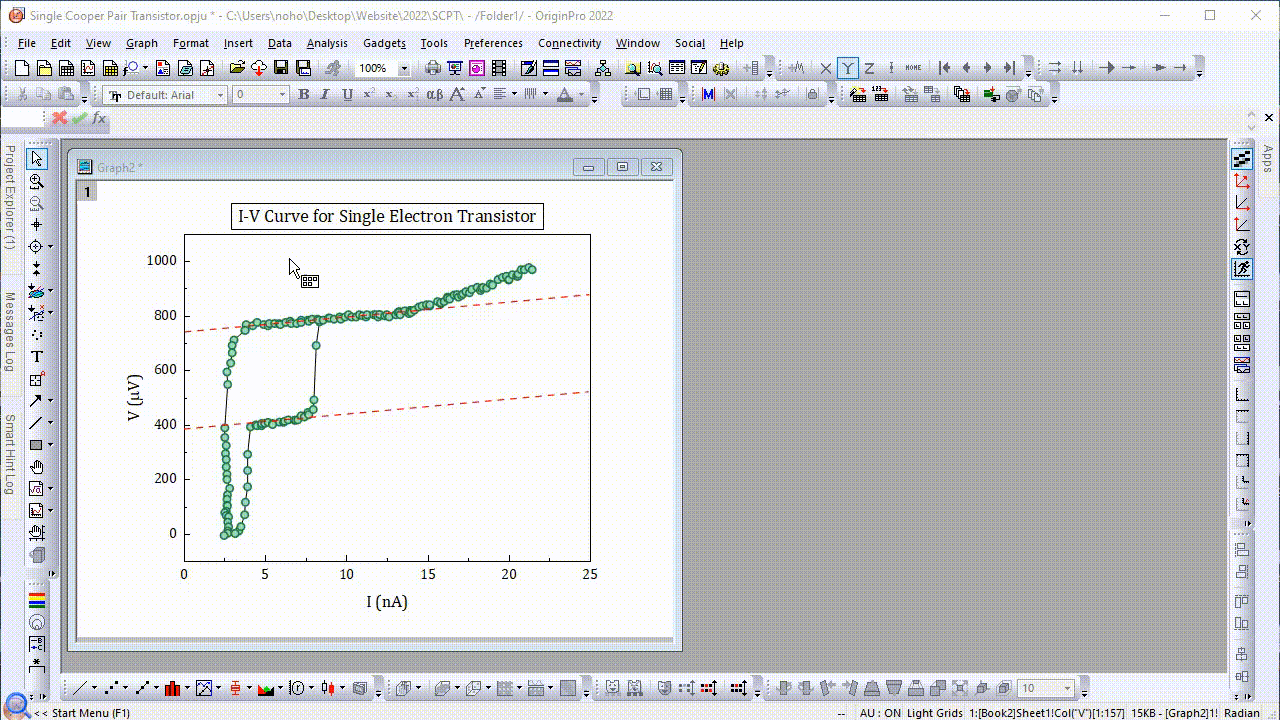Open the Messages Log side tab
1280x720 pixels.
(x=9, y=332)
